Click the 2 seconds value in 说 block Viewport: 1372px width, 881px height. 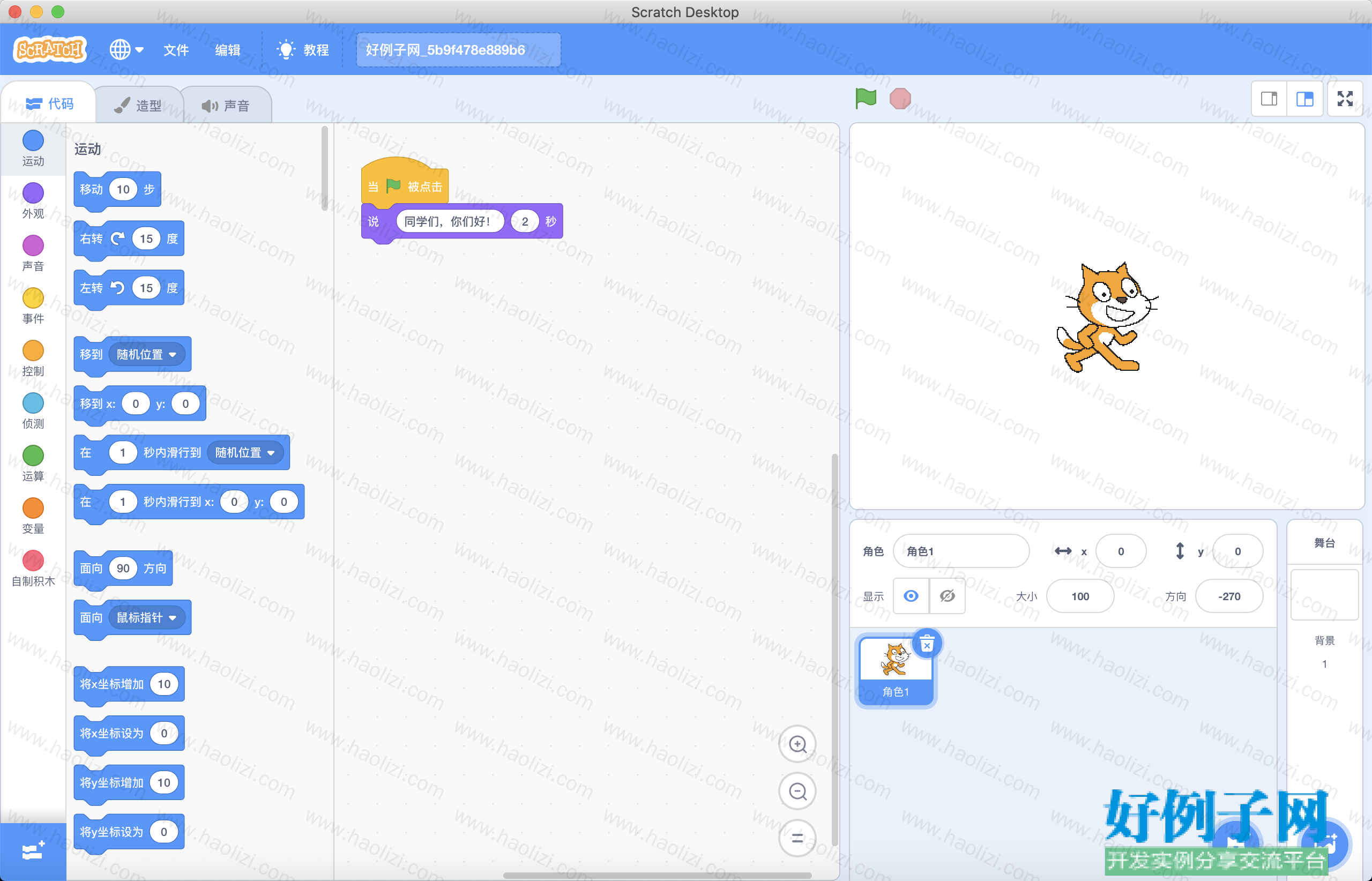525,221
